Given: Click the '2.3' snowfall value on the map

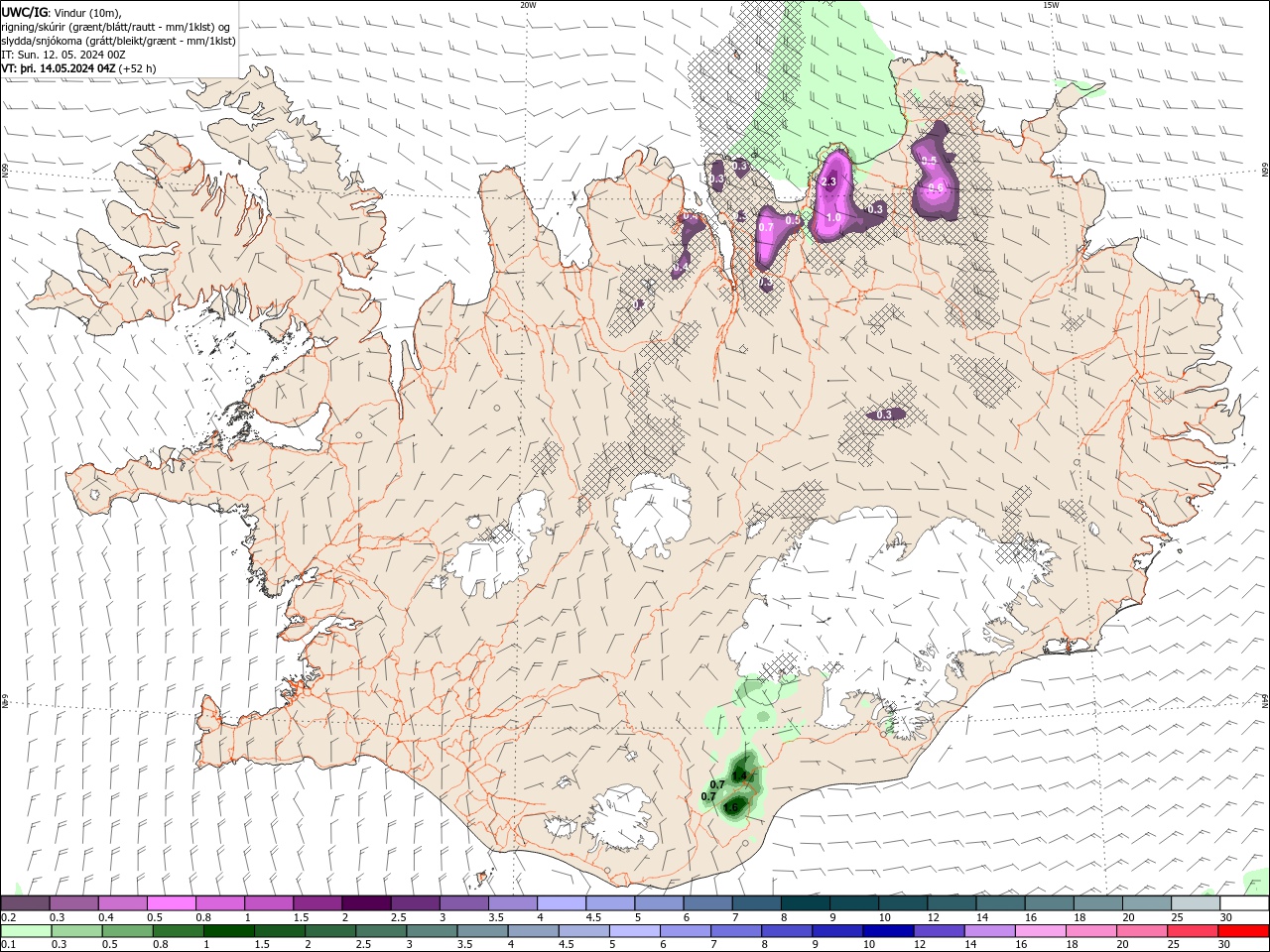Looking at the screenshot, I should point(829,182).
